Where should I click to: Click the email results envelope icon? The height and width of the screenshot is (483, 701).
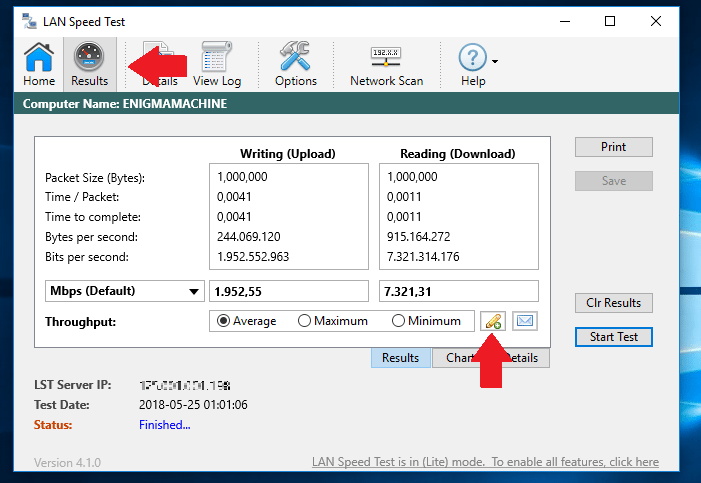tap(525, 321)
